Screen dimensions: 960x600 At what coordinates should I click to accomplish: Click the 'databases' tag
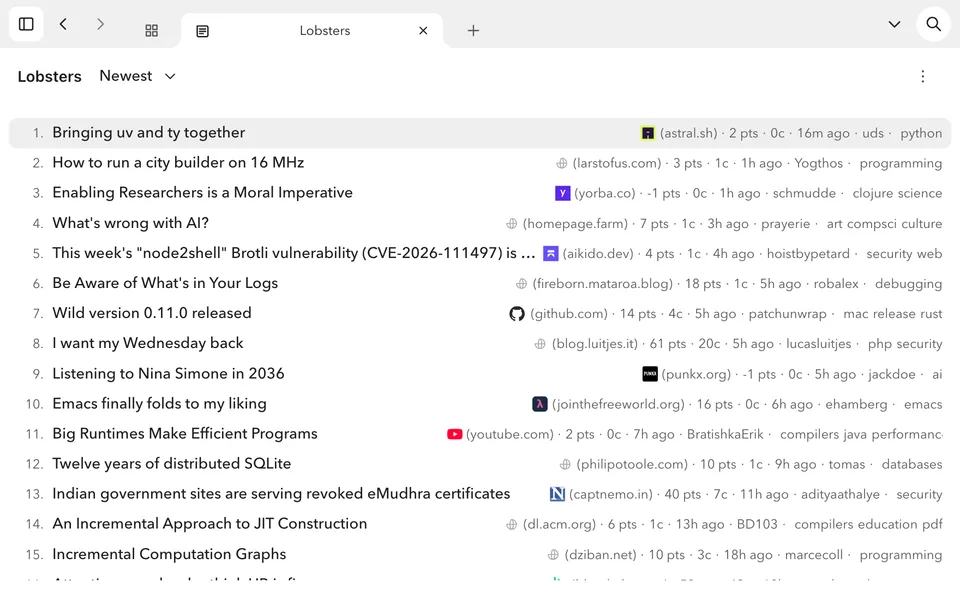(912, 465)
